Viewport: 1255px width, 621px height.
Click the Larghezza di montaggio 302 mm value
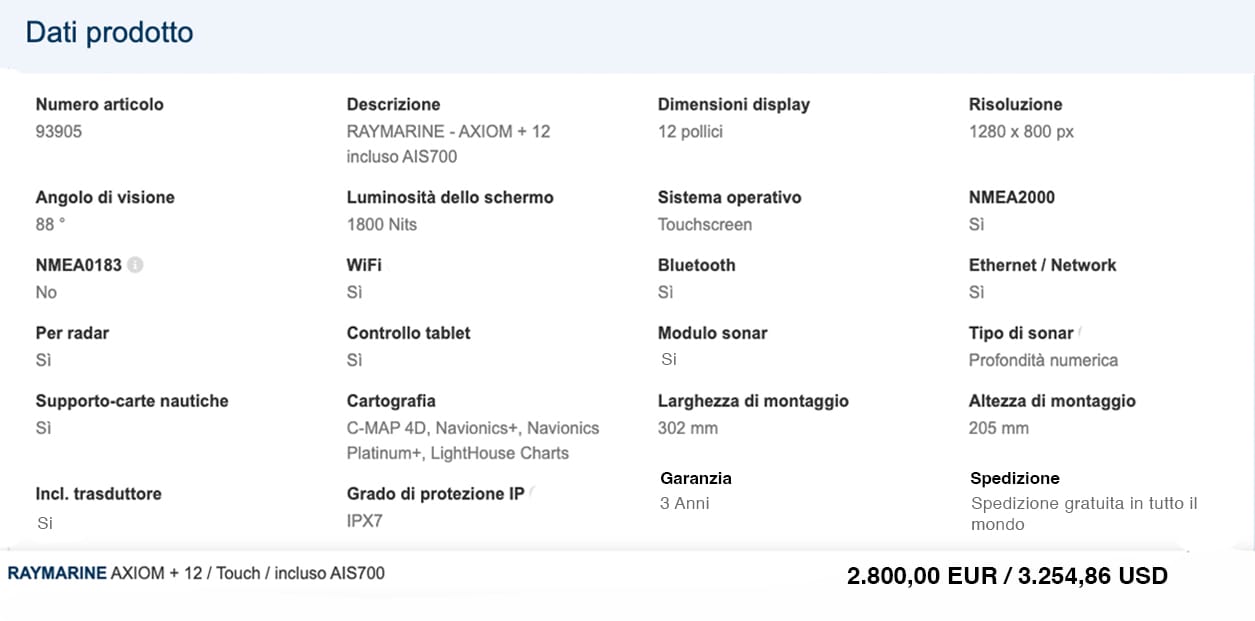(687, 428)
